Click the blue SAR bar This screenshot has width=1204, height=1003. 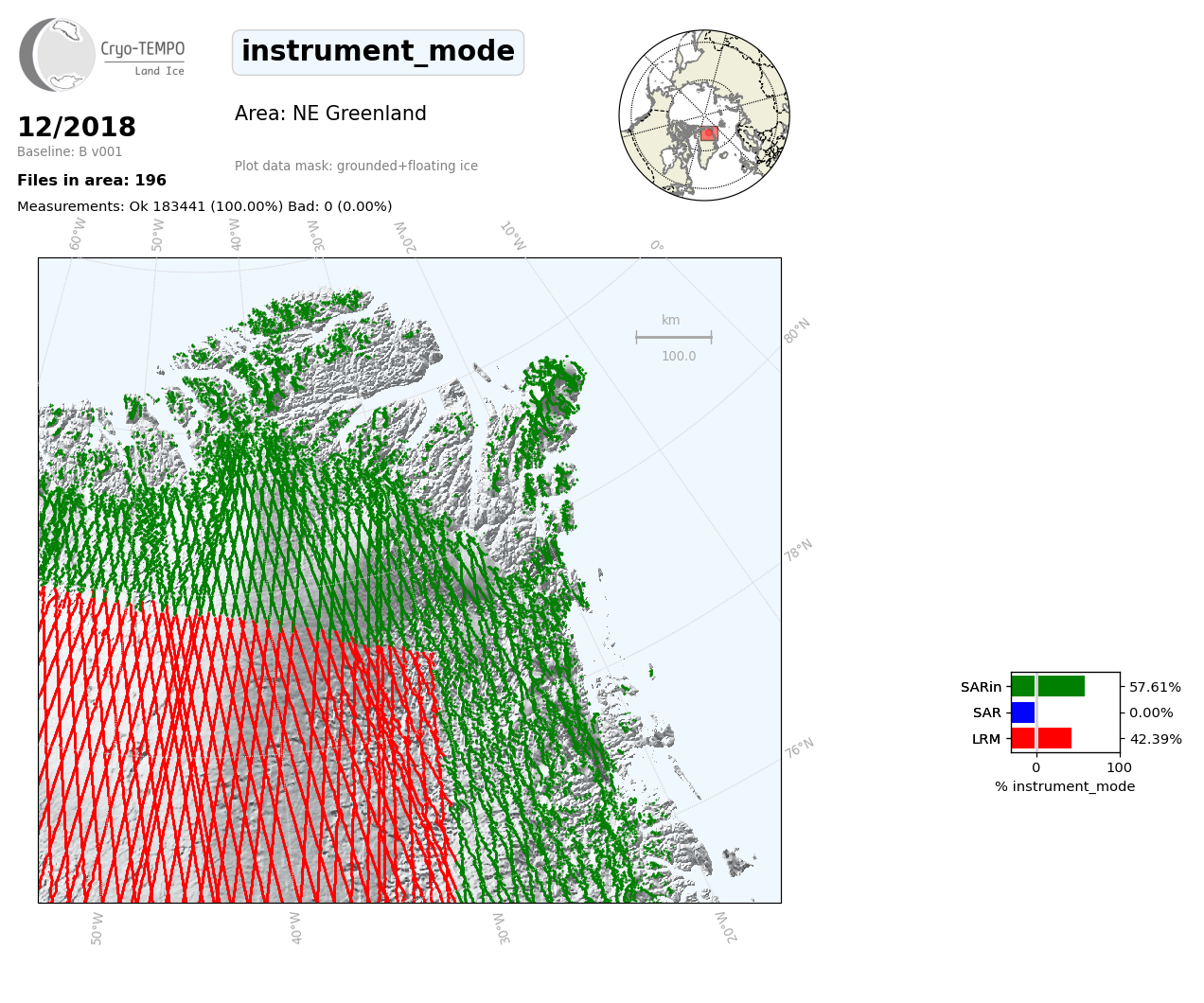(1023, 713)
